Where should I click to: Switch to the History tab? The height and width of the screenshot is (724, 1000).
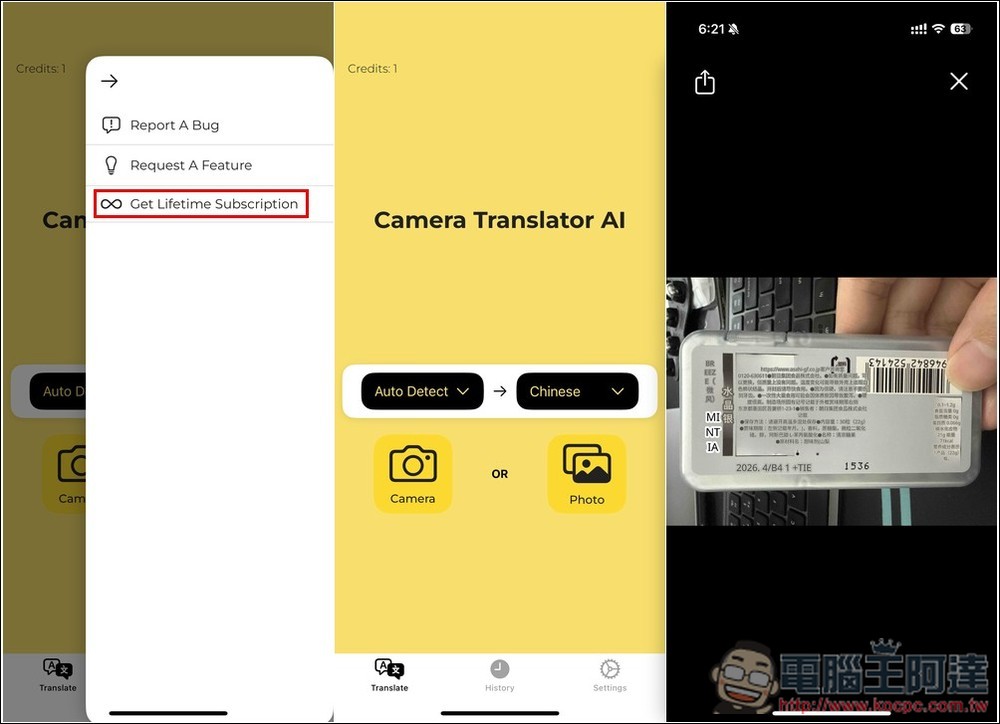(x=499, y=676)
